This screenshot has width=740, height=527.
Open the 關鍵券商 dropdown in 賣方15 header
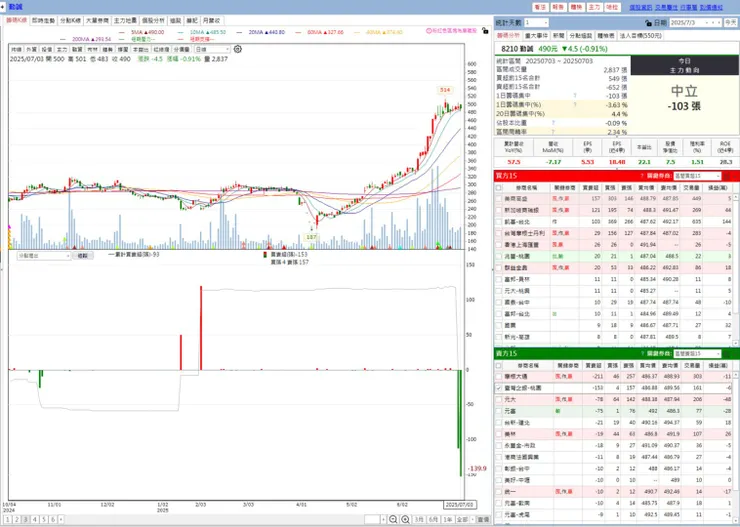tap(698, 353)
